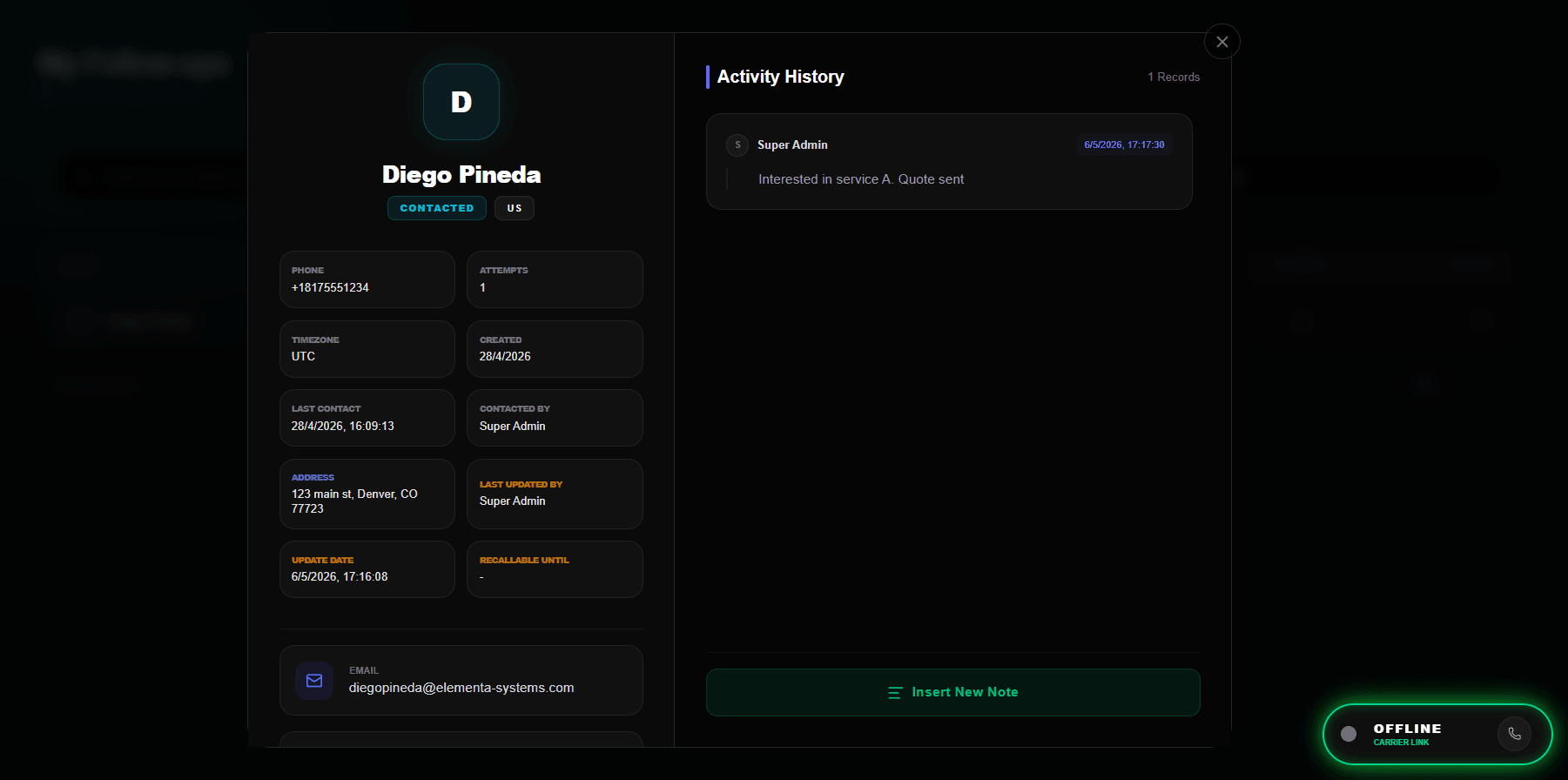Open the email diegopineda@elementa-systems.com
The height and width of the screenshot is (780, 1568).
[461, 688]
